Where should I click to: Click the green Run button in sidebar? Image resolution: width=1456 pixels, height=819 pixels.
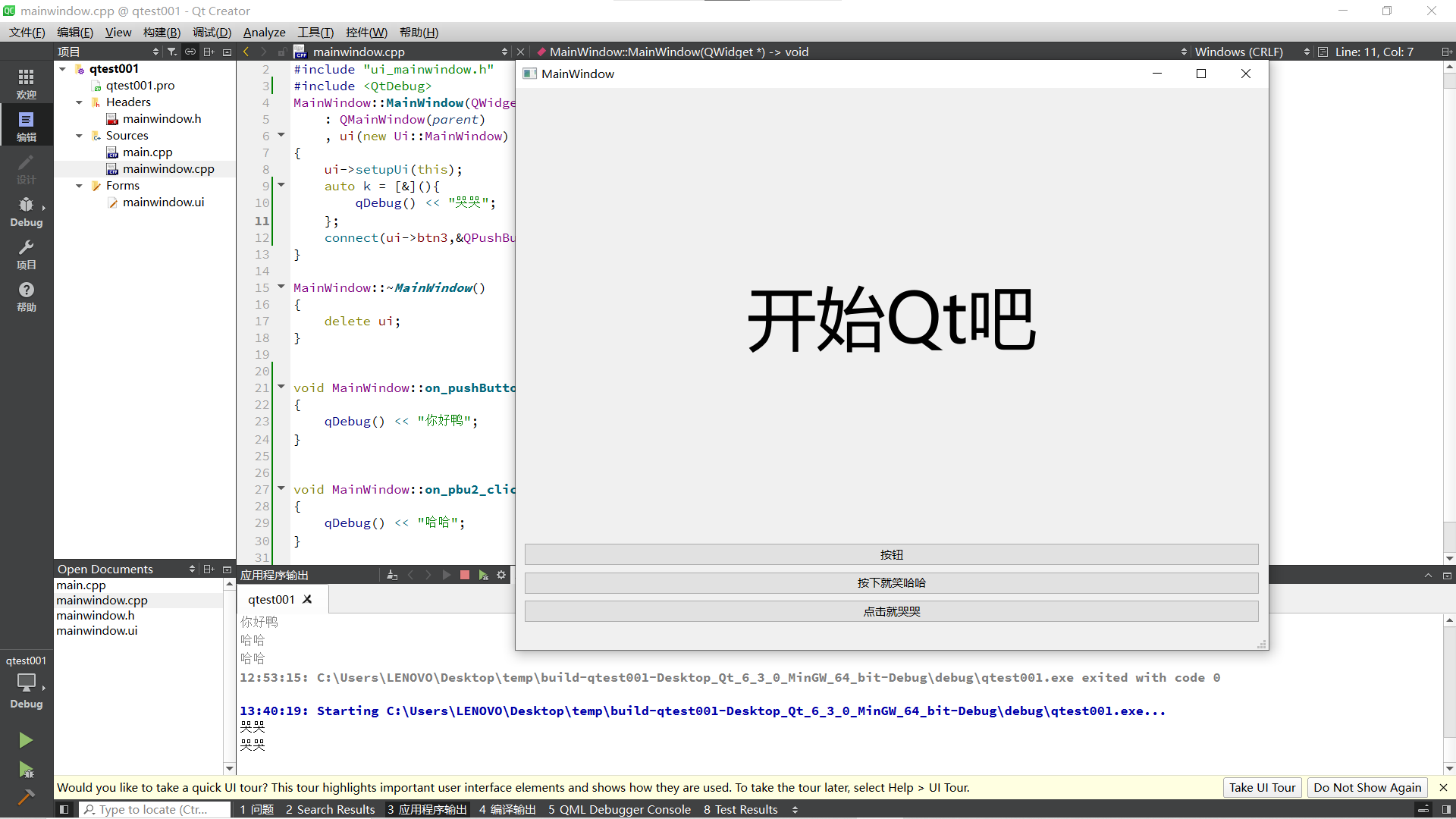pos(26,740)
